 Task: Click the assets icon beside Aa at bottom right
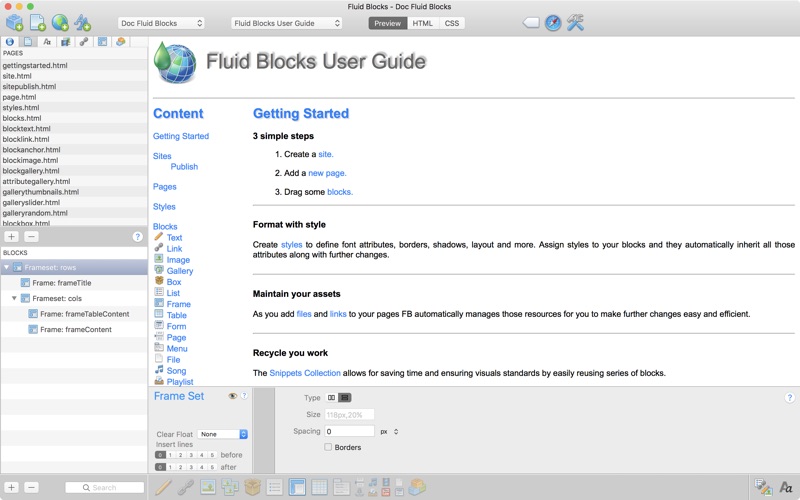pos(763,487)
